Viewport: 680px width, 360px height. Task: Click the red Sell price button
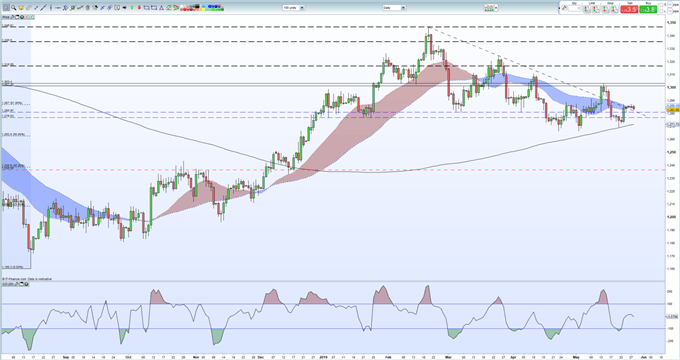click(x=629, y=10)
